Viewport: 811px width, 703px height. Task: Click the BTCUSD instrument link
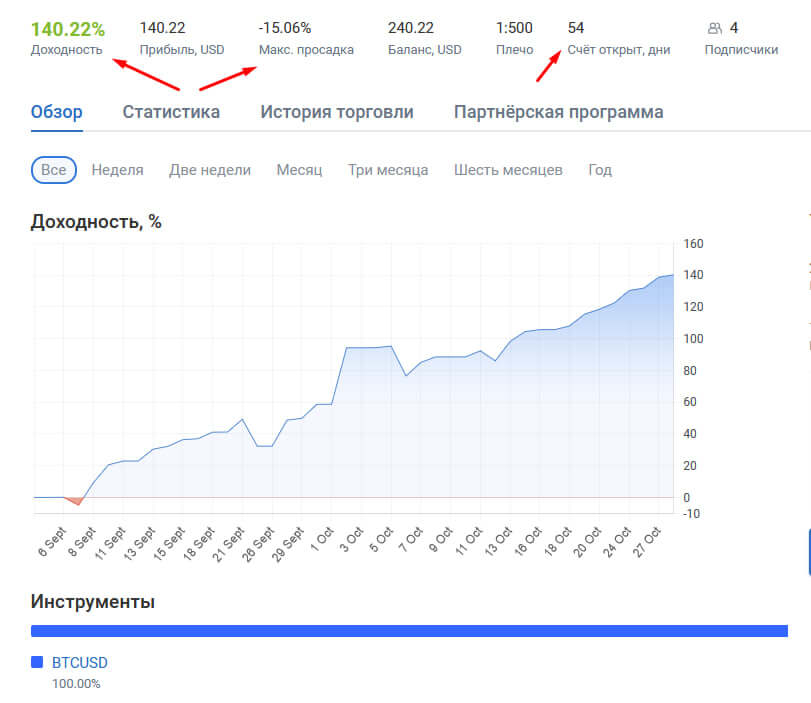coord(80,663)
